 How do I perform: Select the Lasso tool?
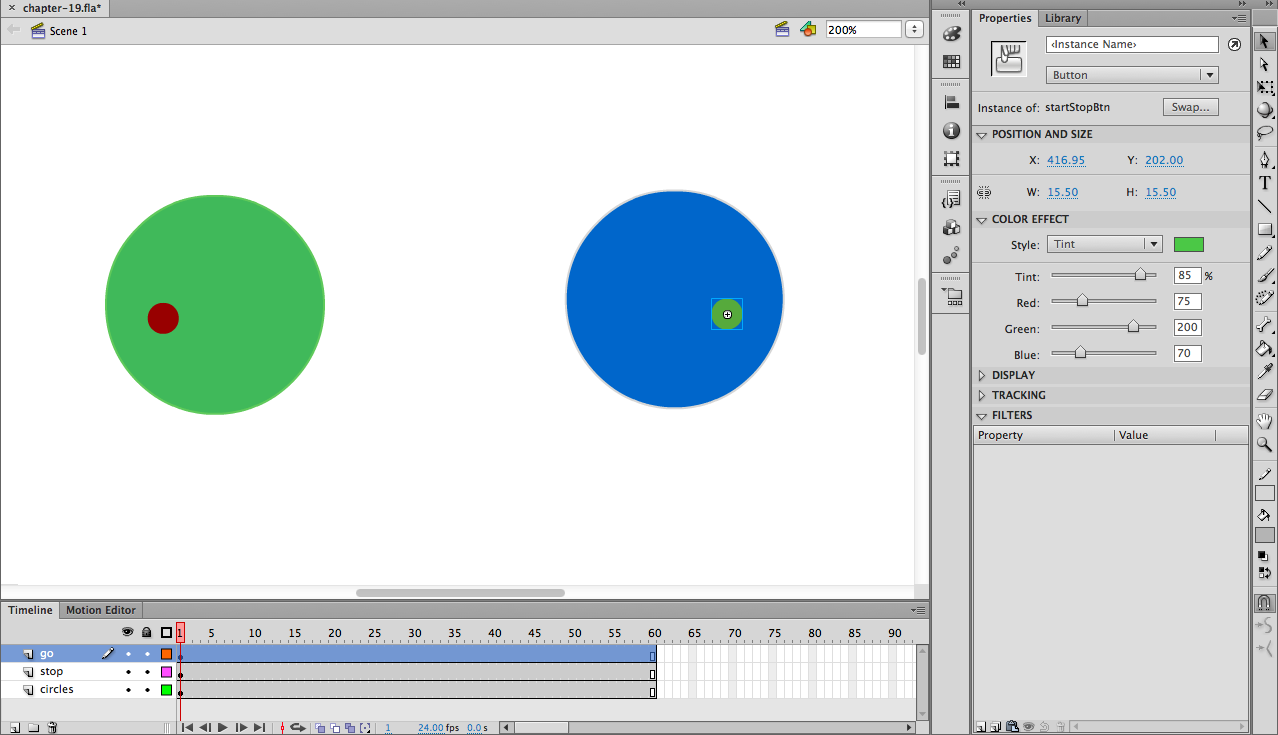1265,133
